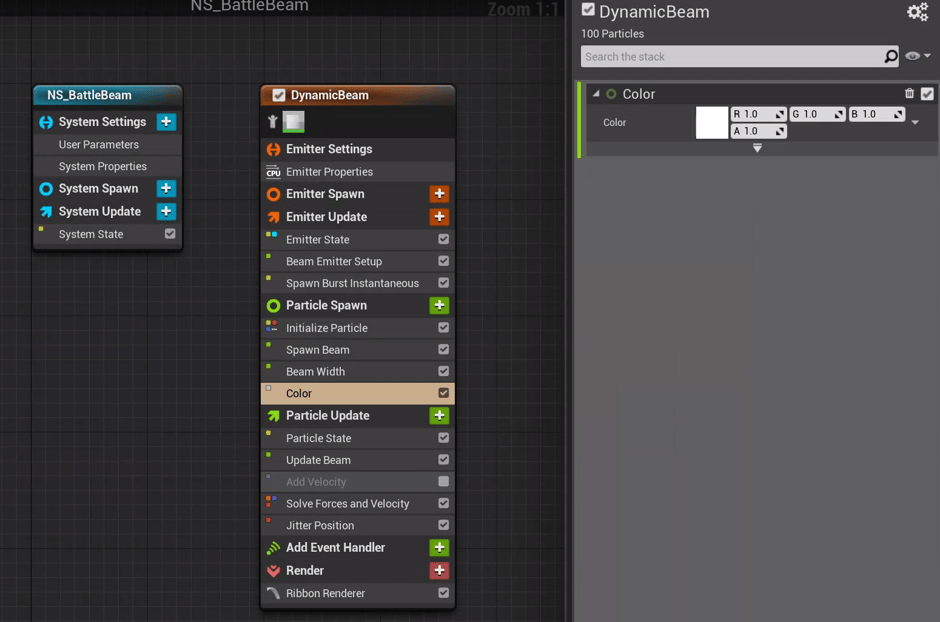This screenshot has height=622, width=940.
Task: Add a new Event Handler stage
Action: click(439, 547)
